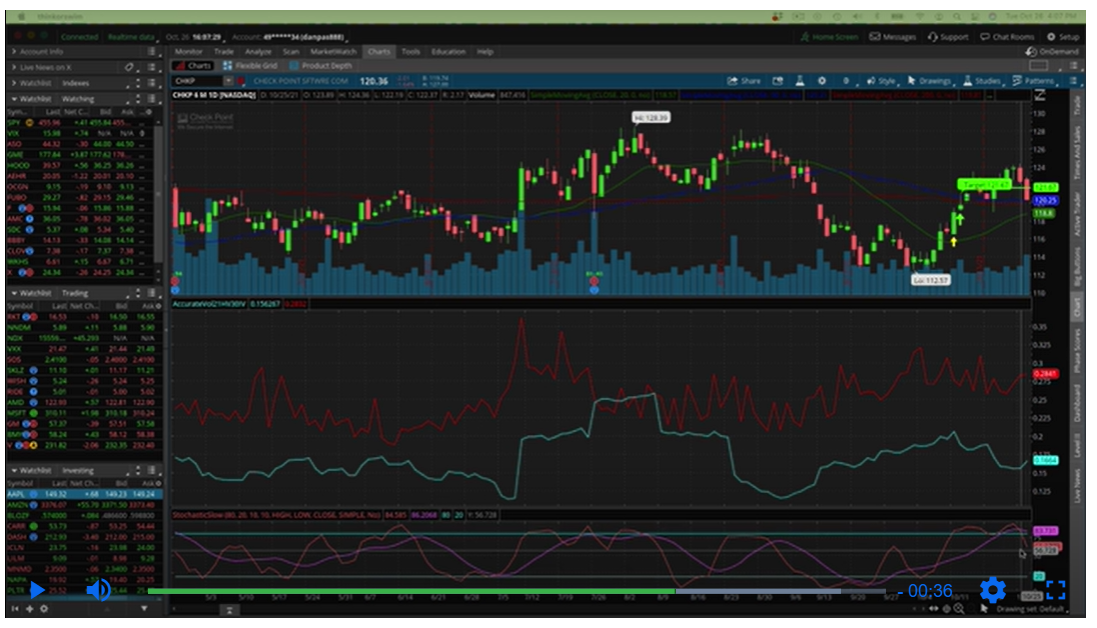Open video player settings with the blue gear
The height and width of the screenshot is (628, 1097).
[992, 591]
